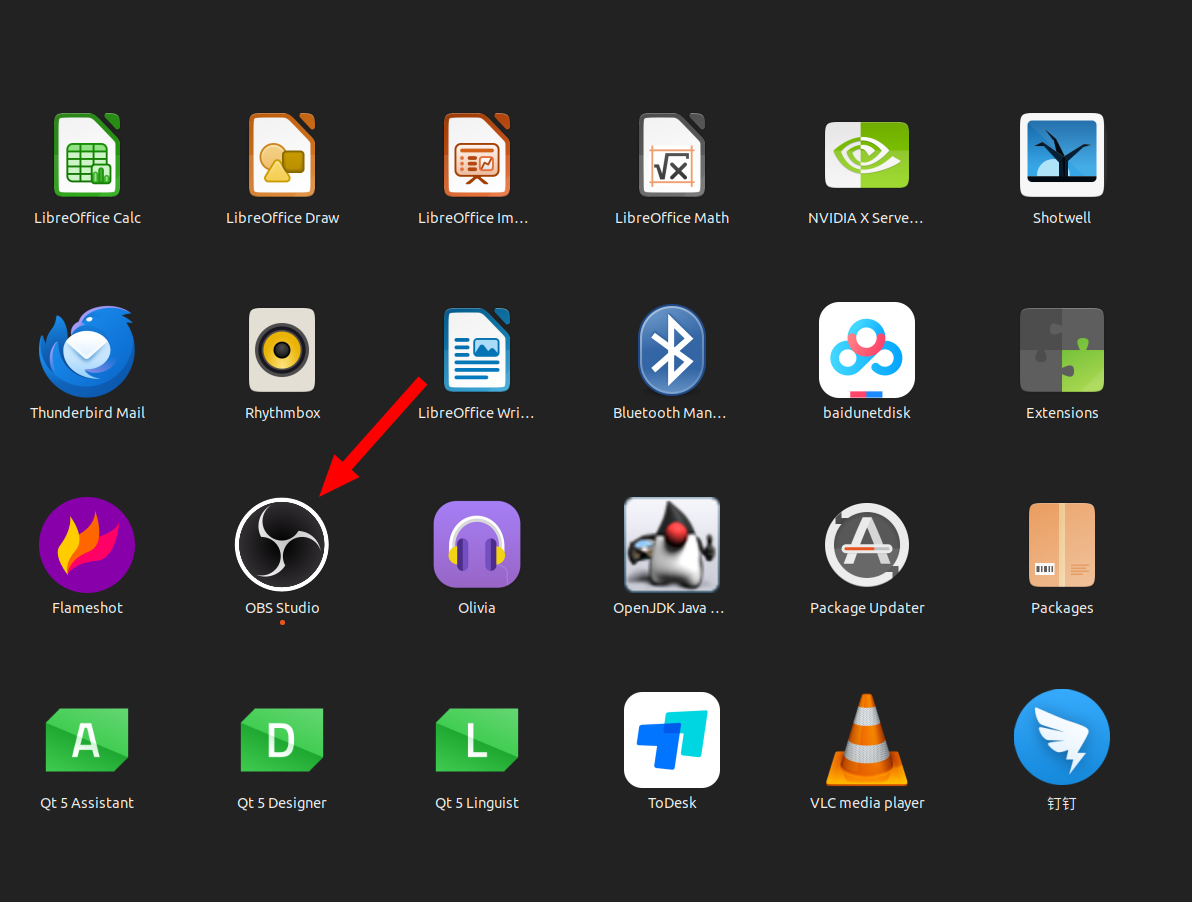Open LibreOffice Writer icon
Image resolution: width=1192 pixels, height=902 pixels.
click(477, 350)
